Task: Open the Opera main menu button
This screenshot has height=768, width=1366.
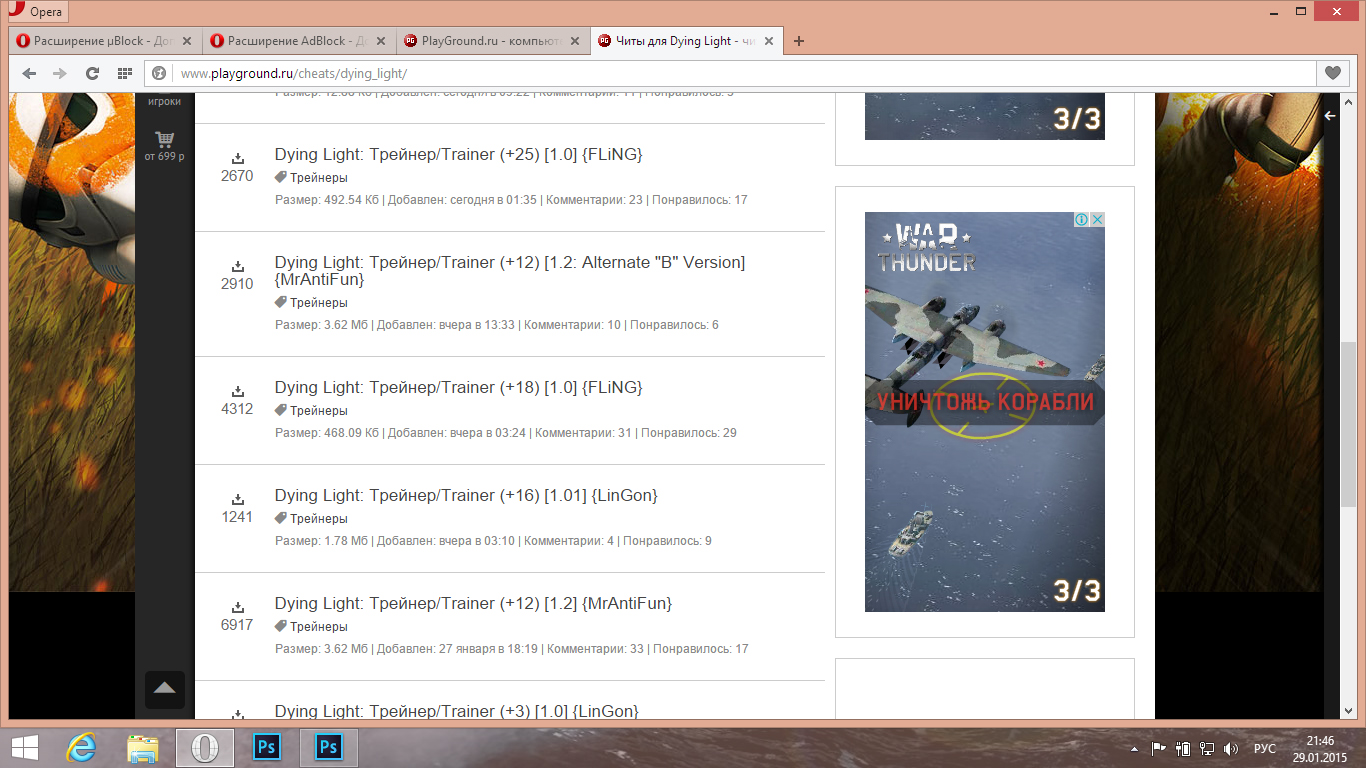Action: click(x=36, y=12)
